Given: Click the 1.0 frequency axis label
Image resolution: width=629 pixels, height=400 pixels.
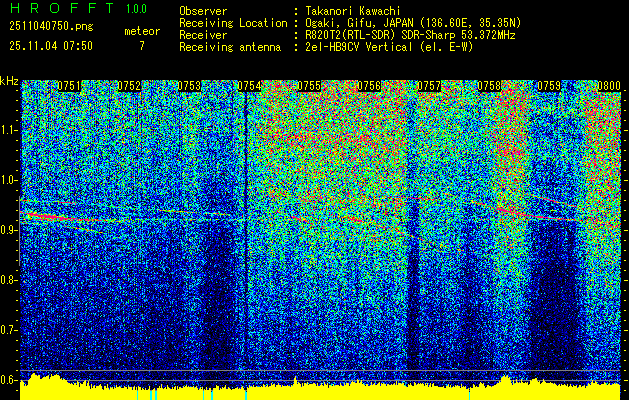Looking at the screenshot, I should (x=8, y=180).
